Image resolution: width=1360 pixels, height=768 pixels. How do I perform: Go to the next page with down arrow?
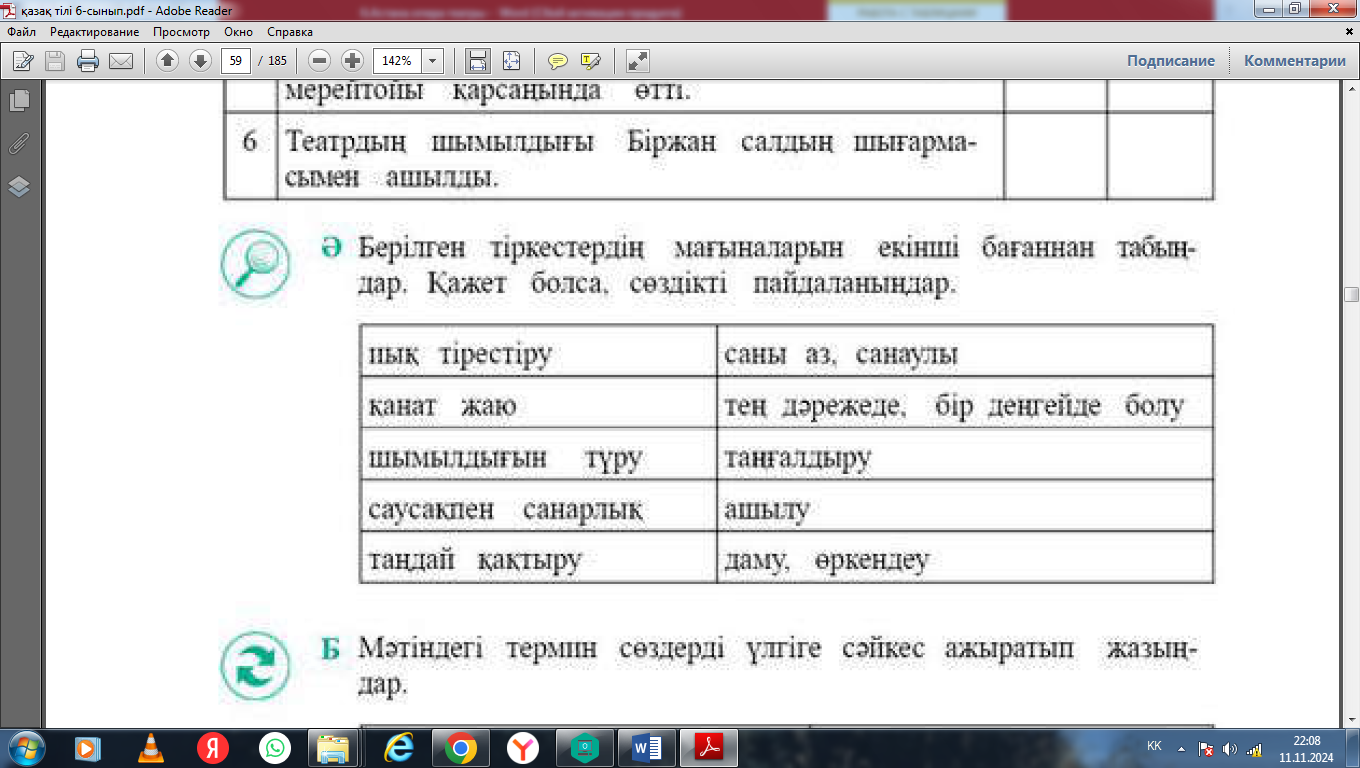pyautogui.click(x=200, y=61)
